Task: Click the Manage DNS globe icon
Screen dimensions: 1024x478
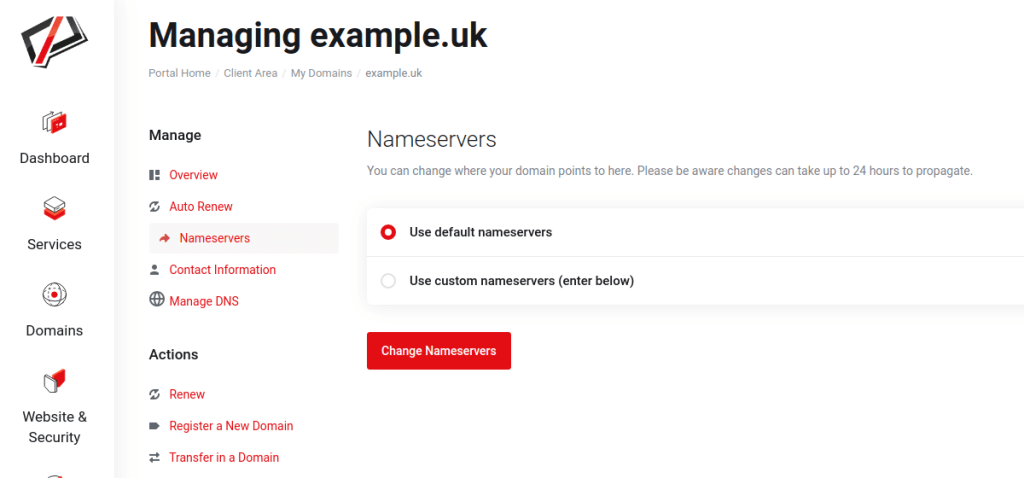Action: click(x=156, y=300)
